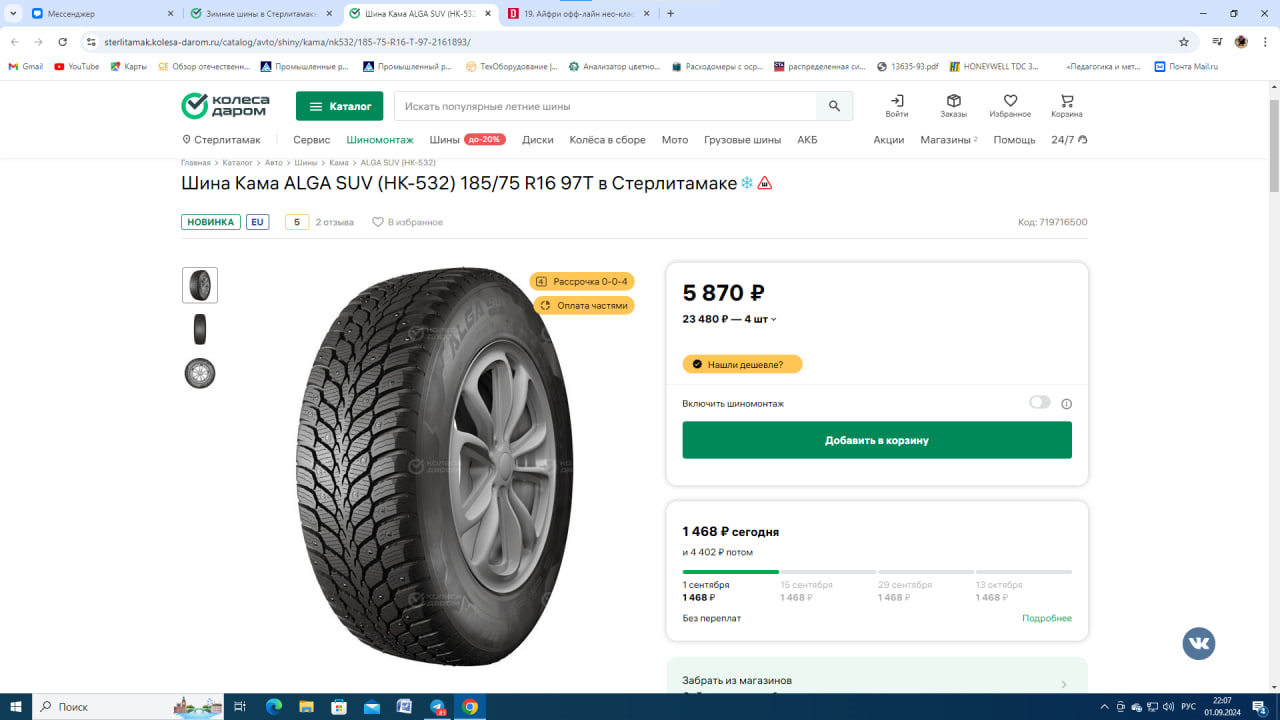This screenshot has width=1280, height=720.
Task: Open Chrome from the Windows taskbar
Action: [x=469, y=707]
